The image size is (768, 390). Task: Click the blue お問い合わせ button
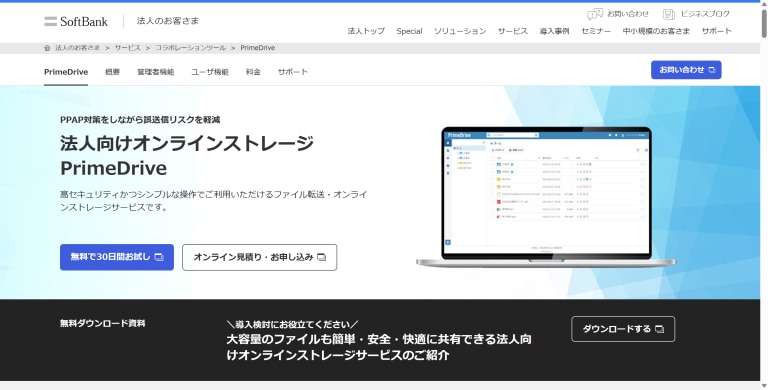click(x=686, y=70)
